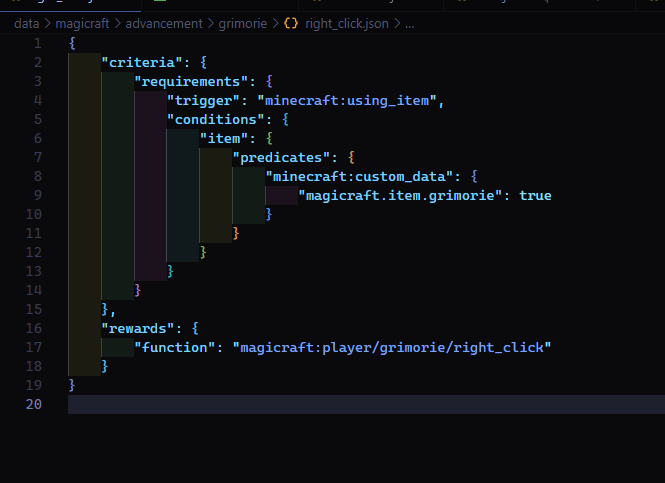The width and height of the screenshot is (665, 483).
Task: Click the JSON braces icon in breadcrumb
Action: pos(291,24)
